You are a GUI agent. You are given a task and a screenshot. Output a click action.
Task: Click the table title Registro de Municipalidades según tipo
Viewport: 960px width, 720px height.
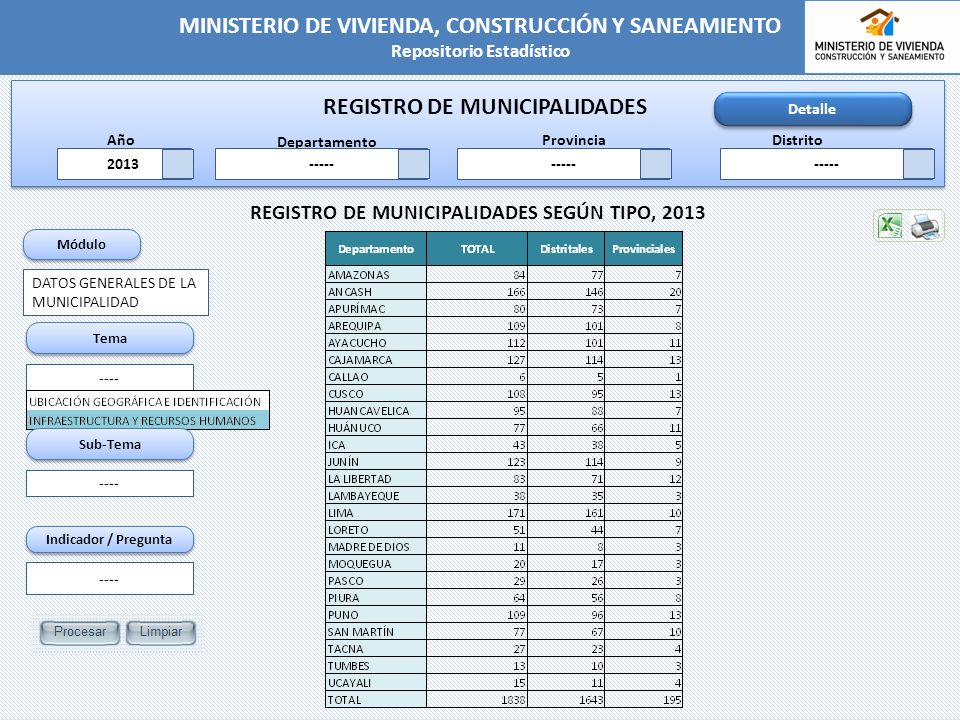(x=478, y=213)
